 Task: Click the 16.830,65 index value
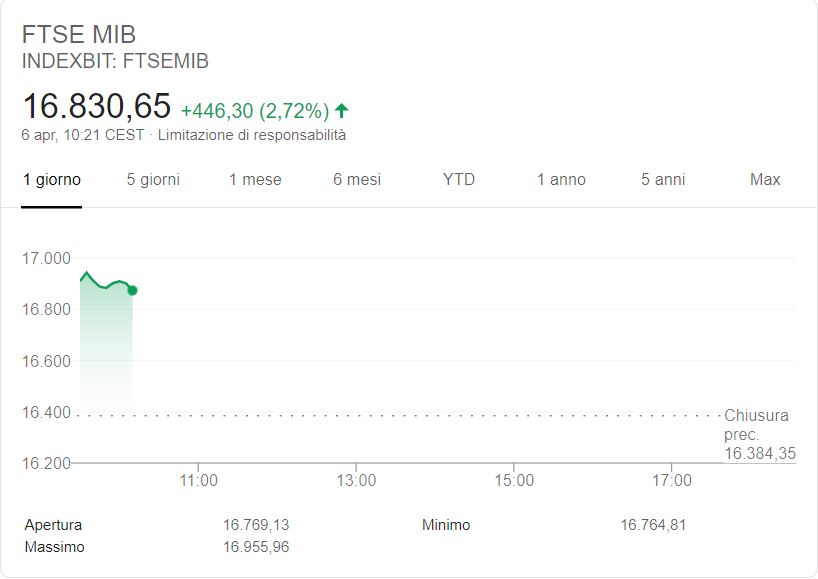coord(97,106)
